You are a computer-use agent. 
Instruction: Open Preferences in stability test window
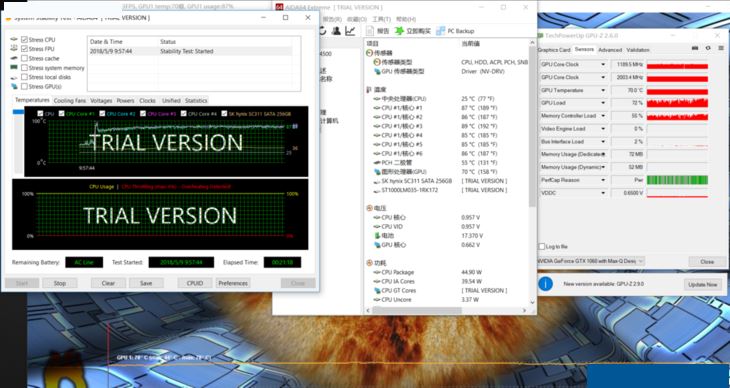point(233,283)
